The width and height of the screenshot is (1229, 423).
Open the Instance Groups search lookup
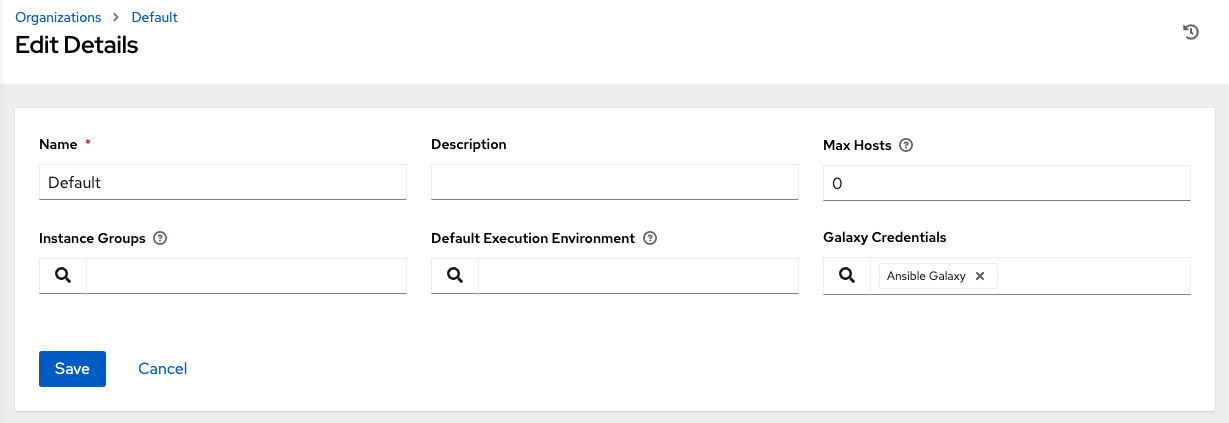(63, 276)
